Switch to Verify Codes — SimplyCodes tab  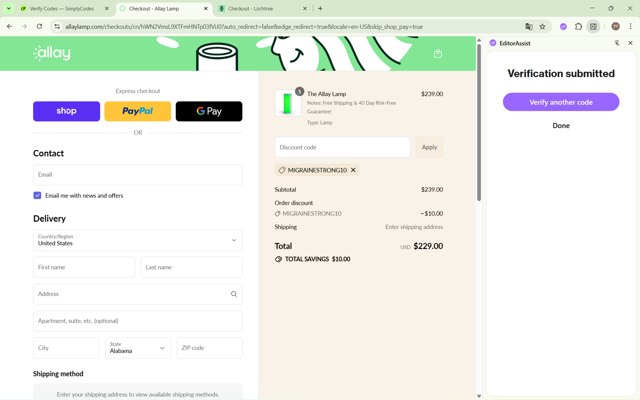point(61,8)
